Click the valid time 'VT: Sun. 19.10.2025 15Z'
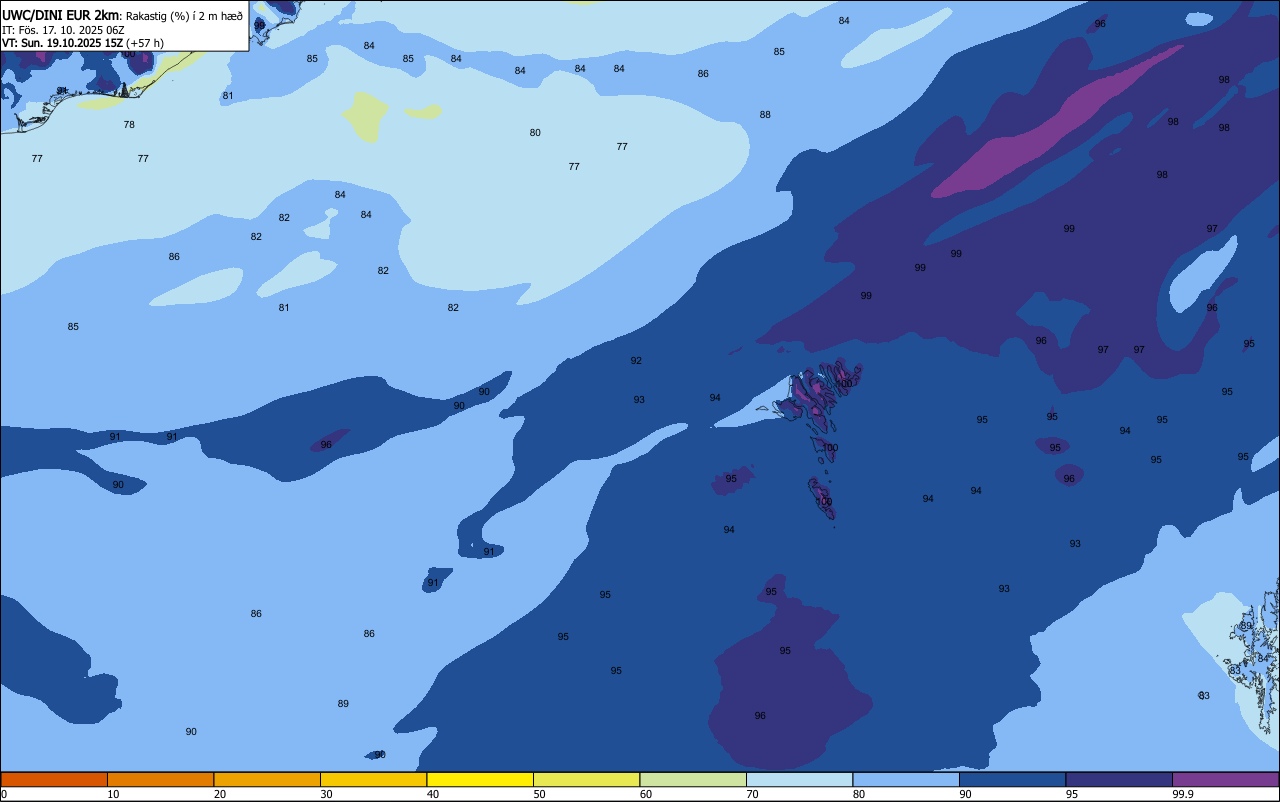This screenshot has width=1280, height=802. 62,43
